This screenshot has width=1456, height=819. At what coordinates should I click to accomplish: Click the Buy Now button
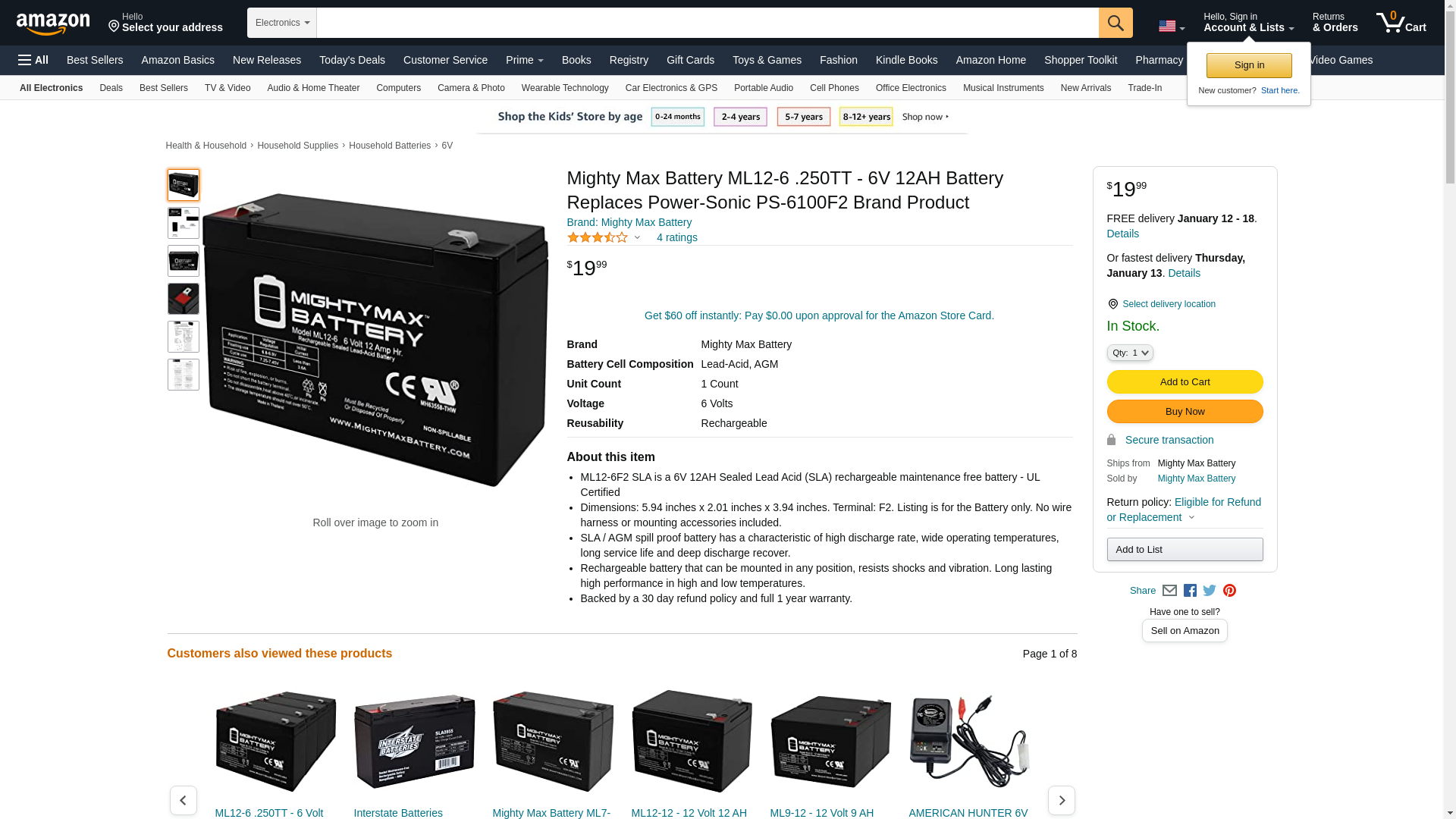pos(1185,411)
